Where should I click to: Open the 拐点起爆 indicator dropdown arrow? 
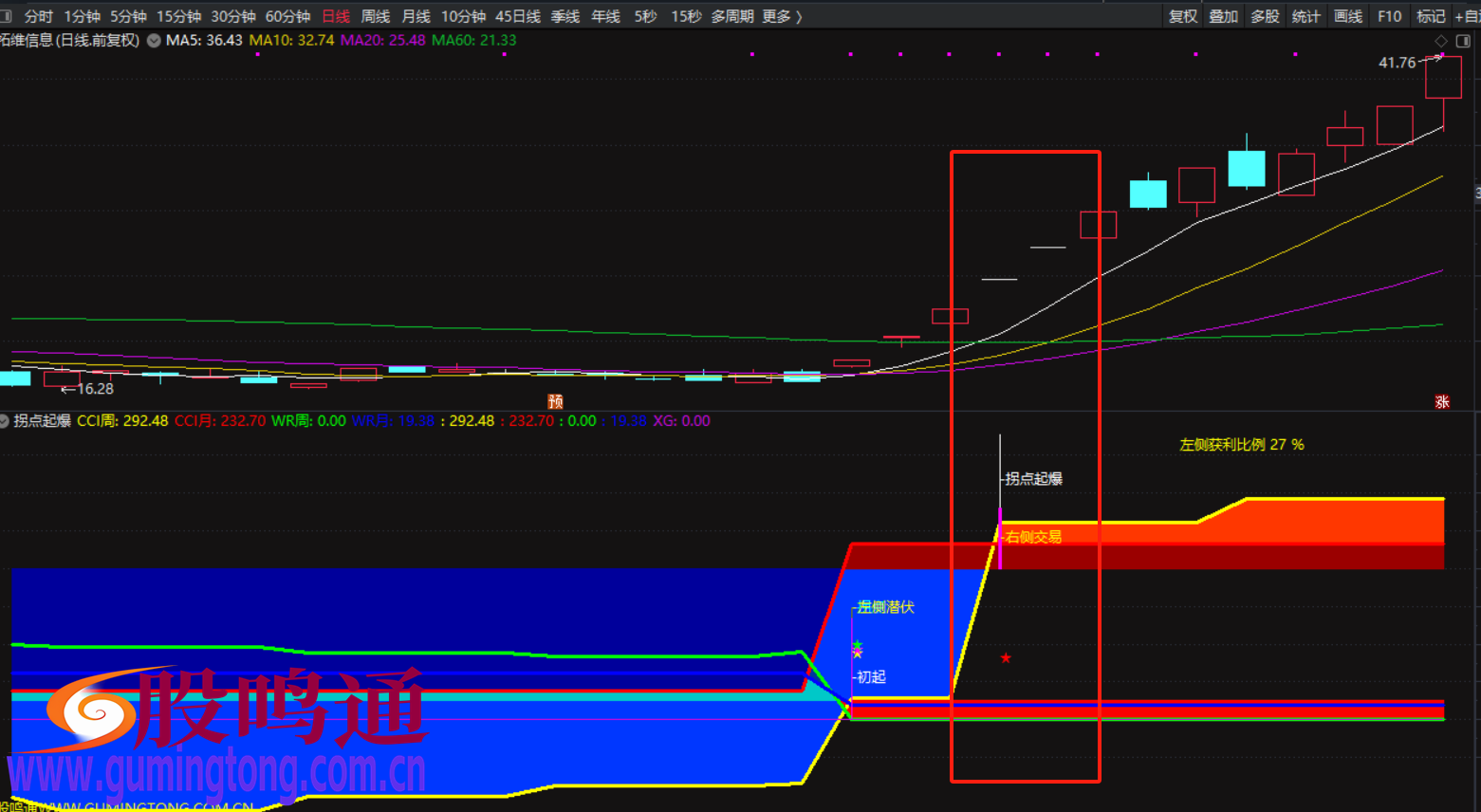5,420
